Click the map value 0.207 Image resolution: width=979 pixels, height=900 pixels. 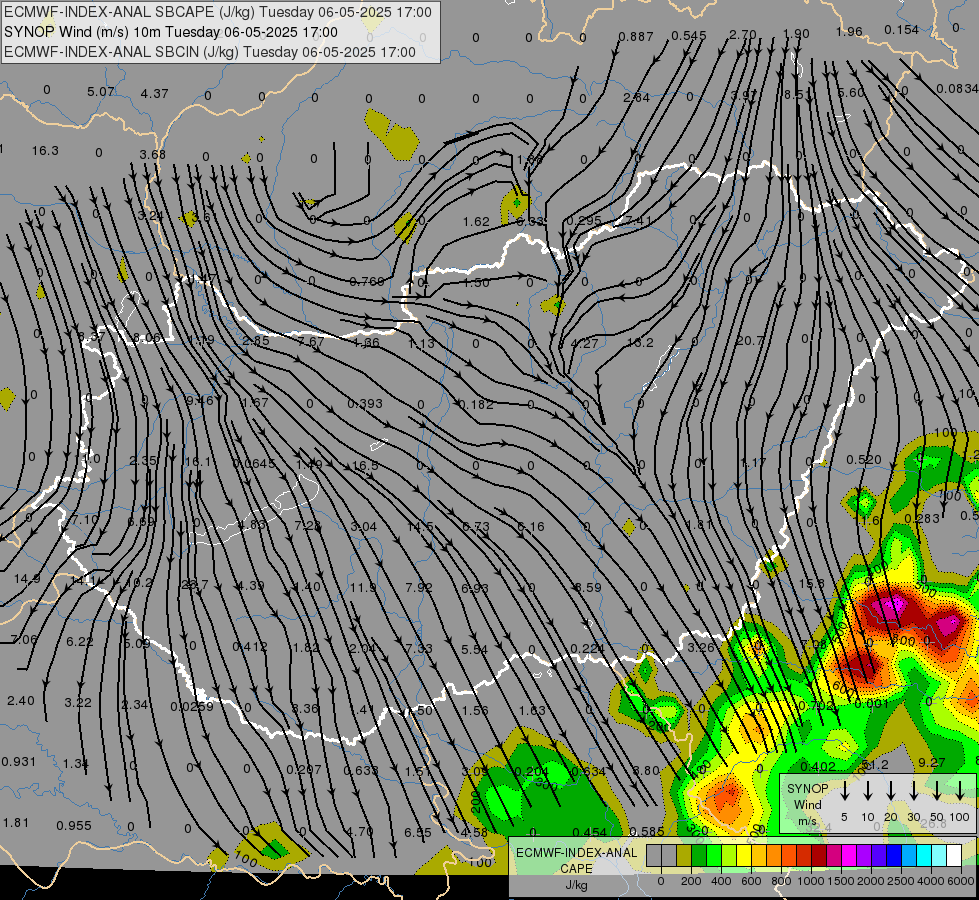[303, 769]
